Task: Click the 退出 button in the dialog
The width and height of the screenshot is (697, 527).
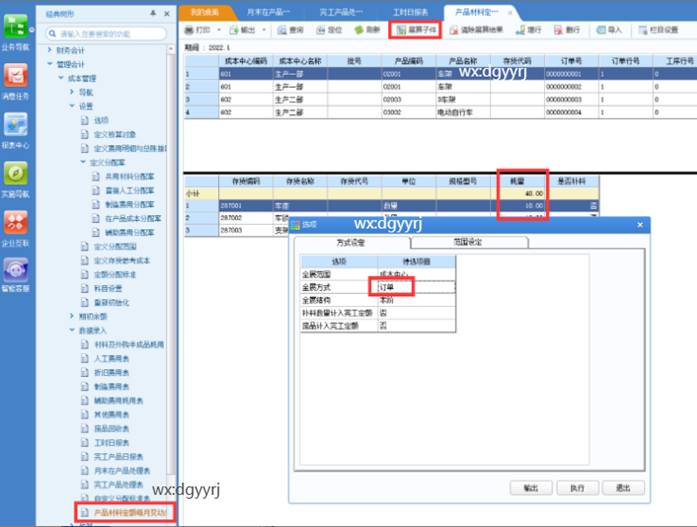Action: coord(623,488)
